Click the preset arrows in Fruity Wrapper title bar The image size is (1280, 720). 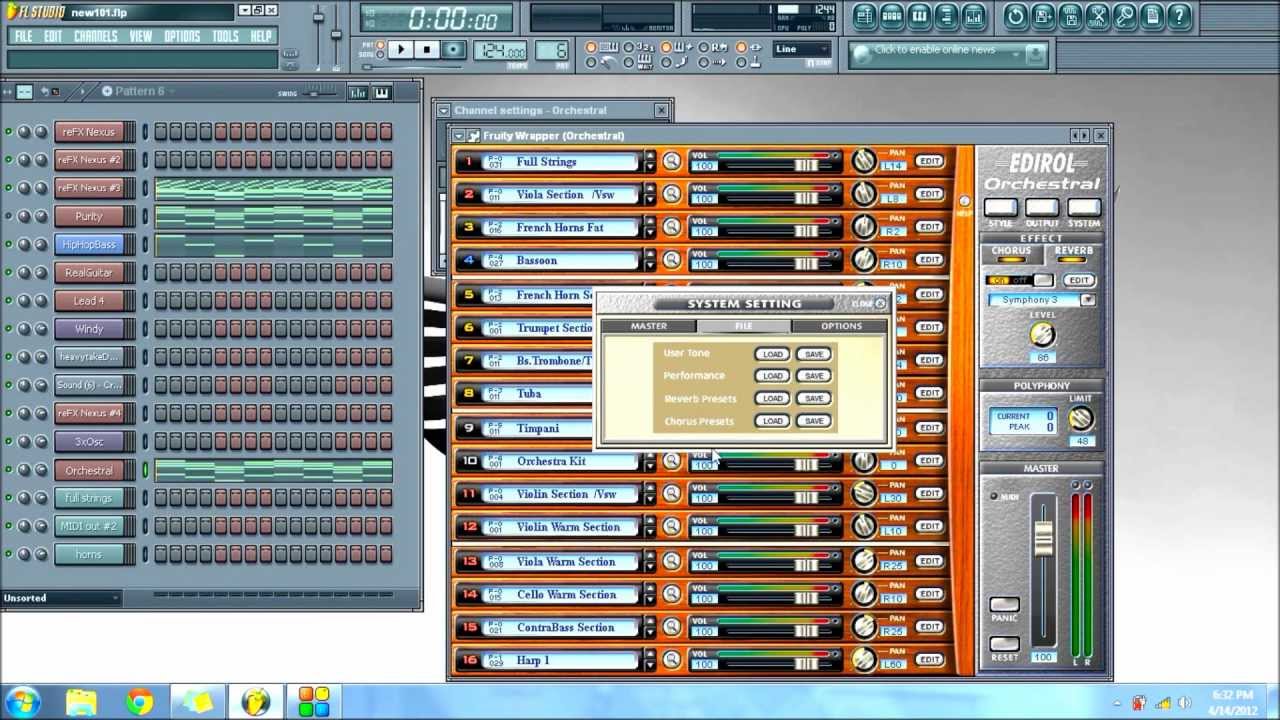click(1080, 136)
